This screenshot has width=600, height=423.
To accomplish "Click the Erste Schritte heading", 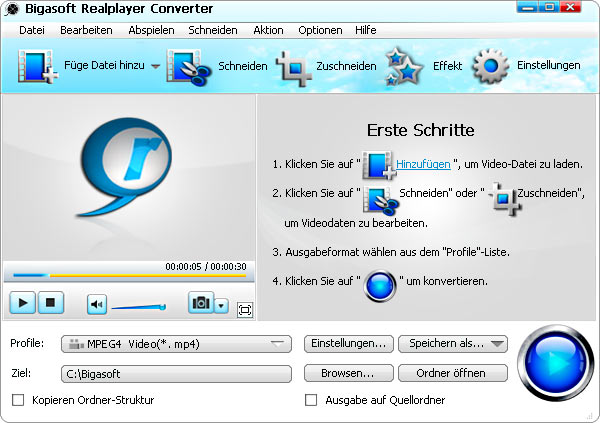I will 421,130.
